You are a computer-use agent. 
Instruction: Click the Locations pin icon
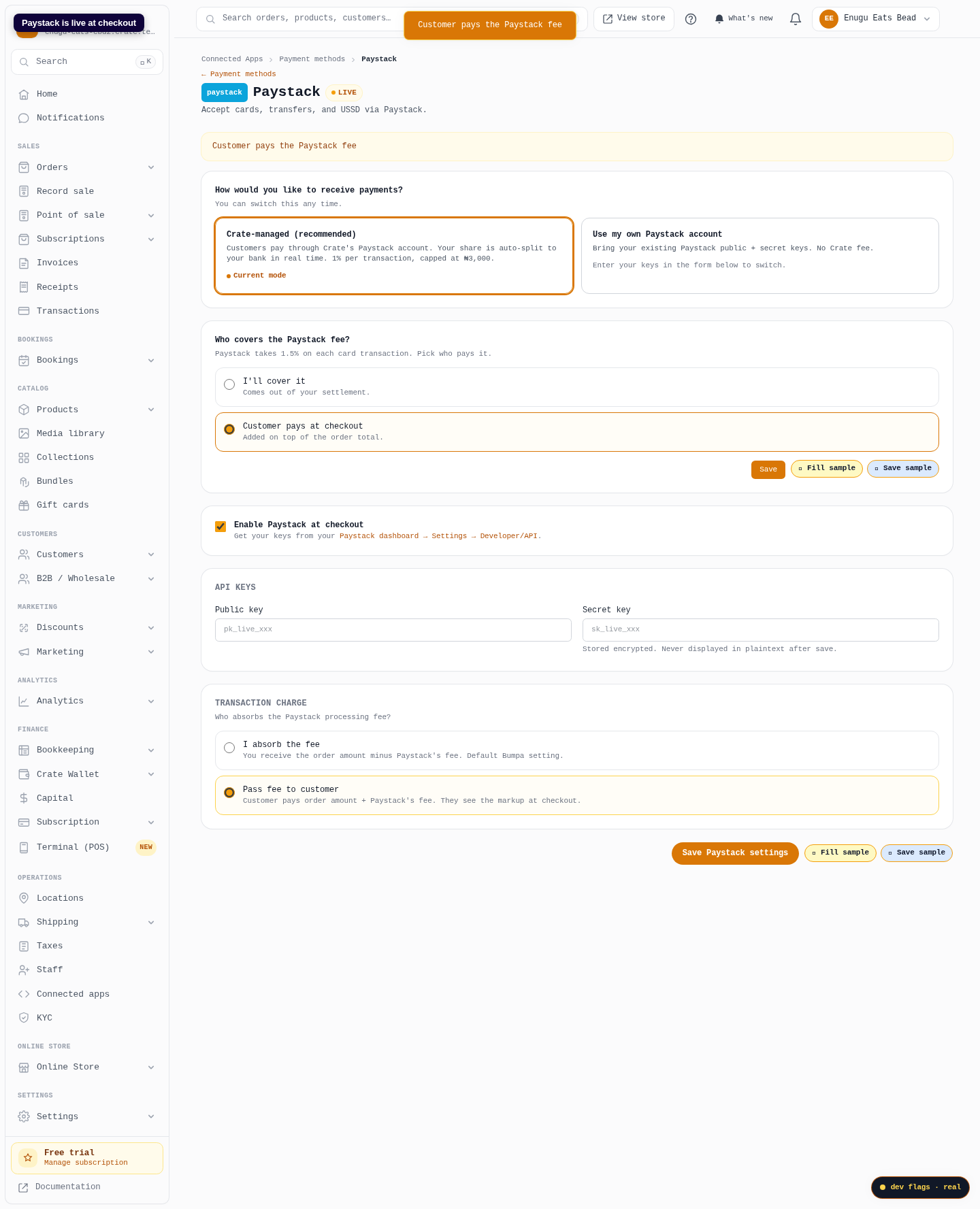(x=24, y=898)
